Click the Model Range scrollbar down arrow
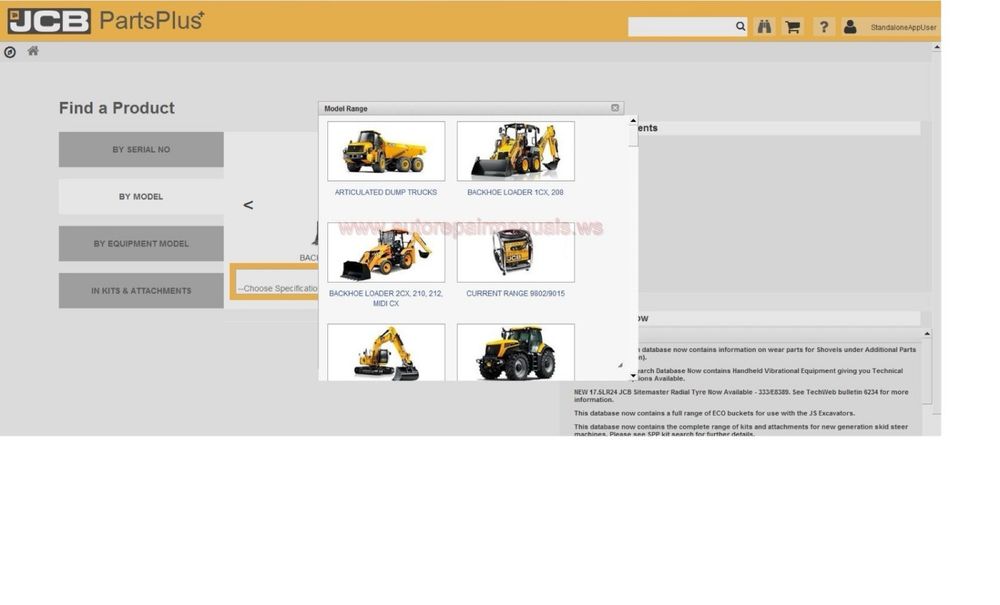This screenshot has width=1000, height=605. (x=633, y=375)
